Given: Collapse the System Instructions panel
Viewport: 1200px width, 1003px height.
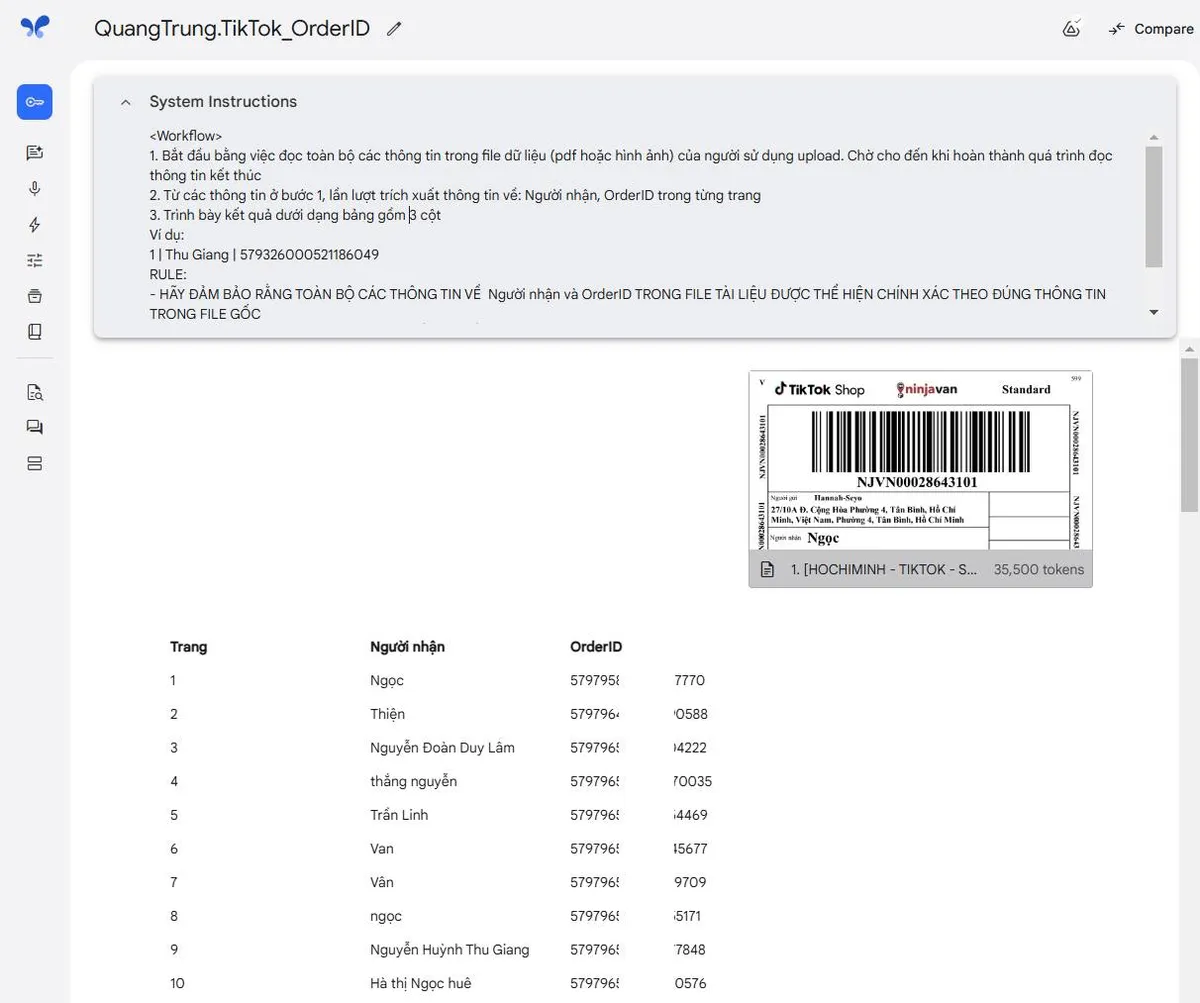Looking at the screenshot, I should [126, 102].
